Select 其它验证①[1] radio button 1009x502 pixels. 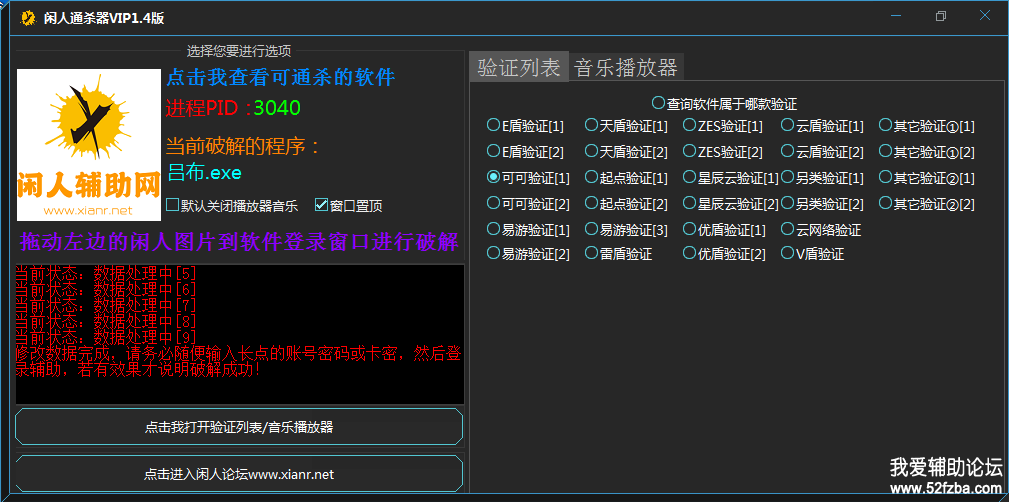(927, 126)
